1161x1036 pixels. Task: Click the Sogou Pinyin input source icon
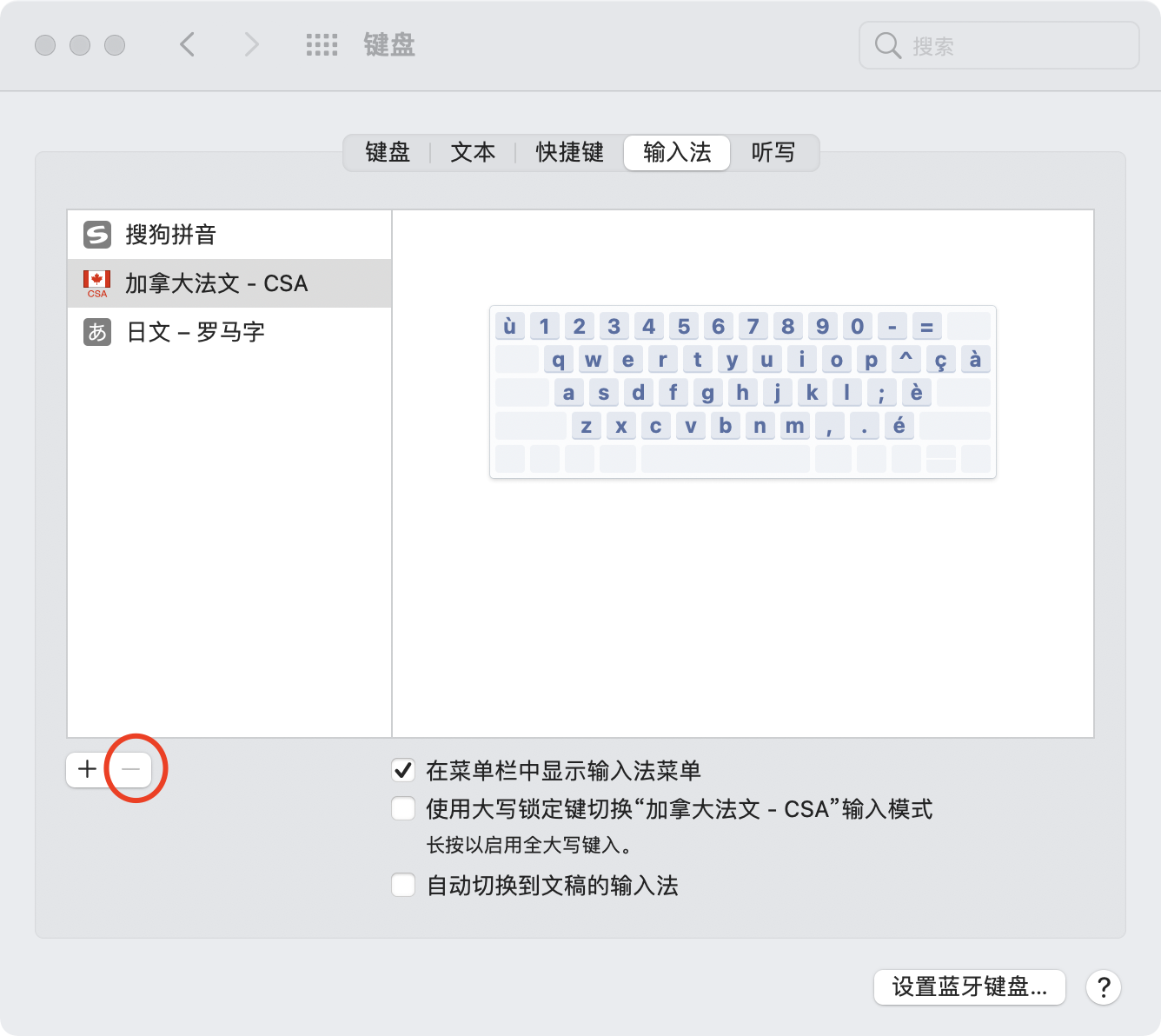pos(97,235)
